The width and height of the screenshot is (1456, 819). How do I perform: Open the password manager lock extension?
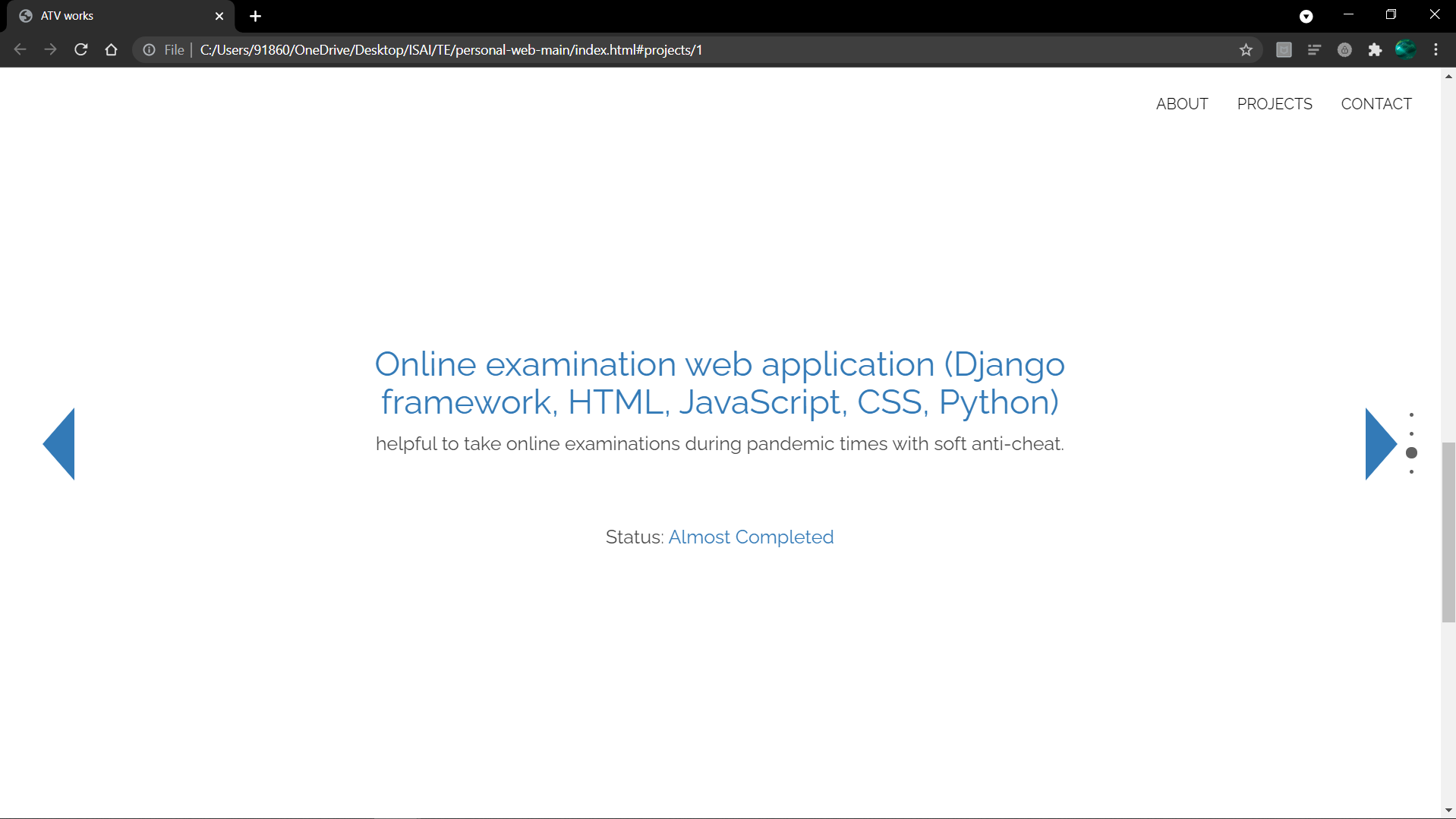(x=1344, y=50)
